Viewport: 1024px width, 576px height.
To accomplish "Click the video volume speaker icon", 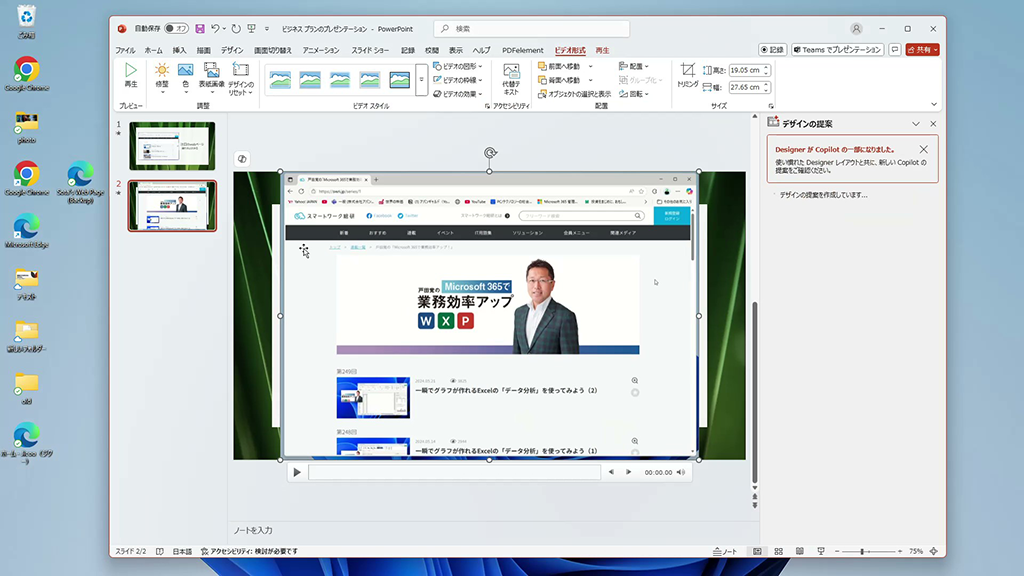I will point(680,472).
